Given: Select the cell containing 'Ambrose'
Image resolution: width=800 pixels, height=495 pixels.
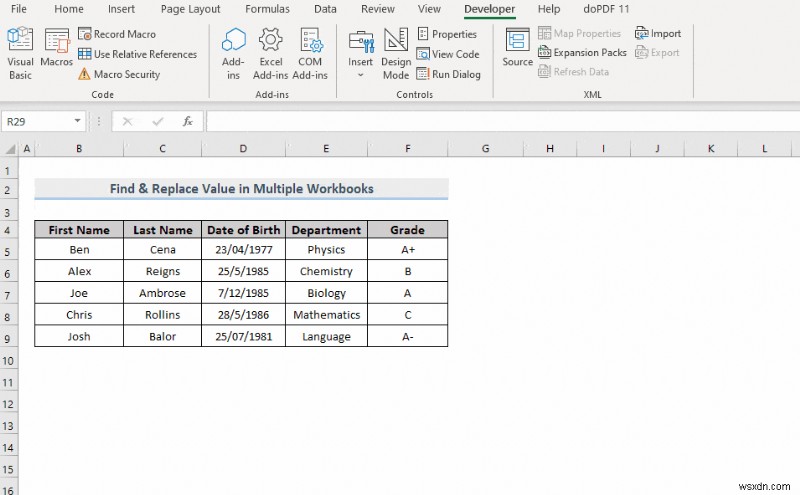Looking at the screenshot, I should [x=163, y=293].
